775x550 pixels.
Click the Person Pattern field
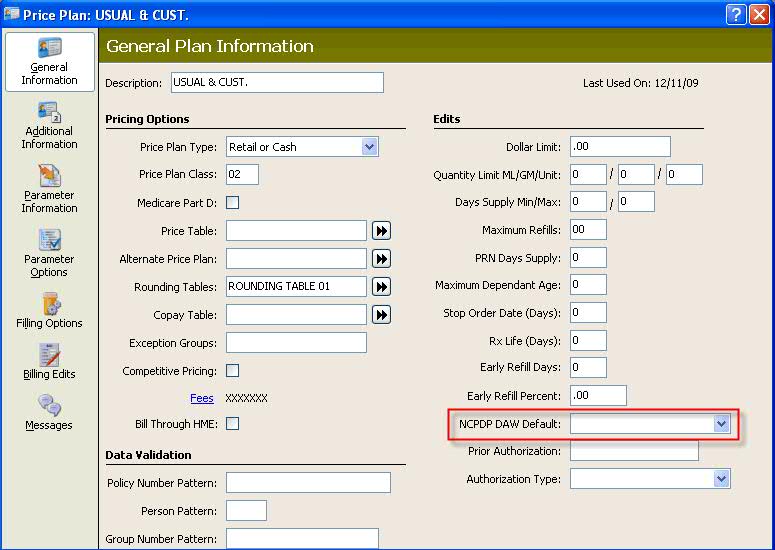246,510
